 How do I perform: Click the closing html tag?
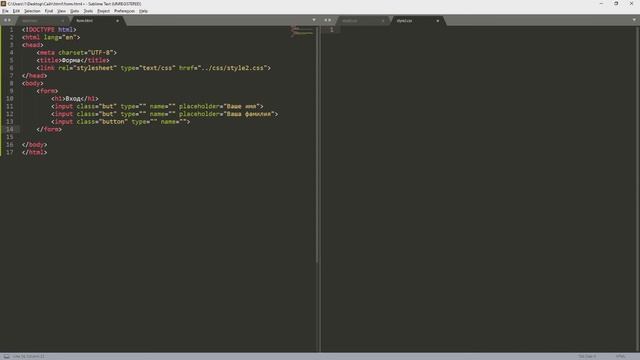(x=34, y=152)
